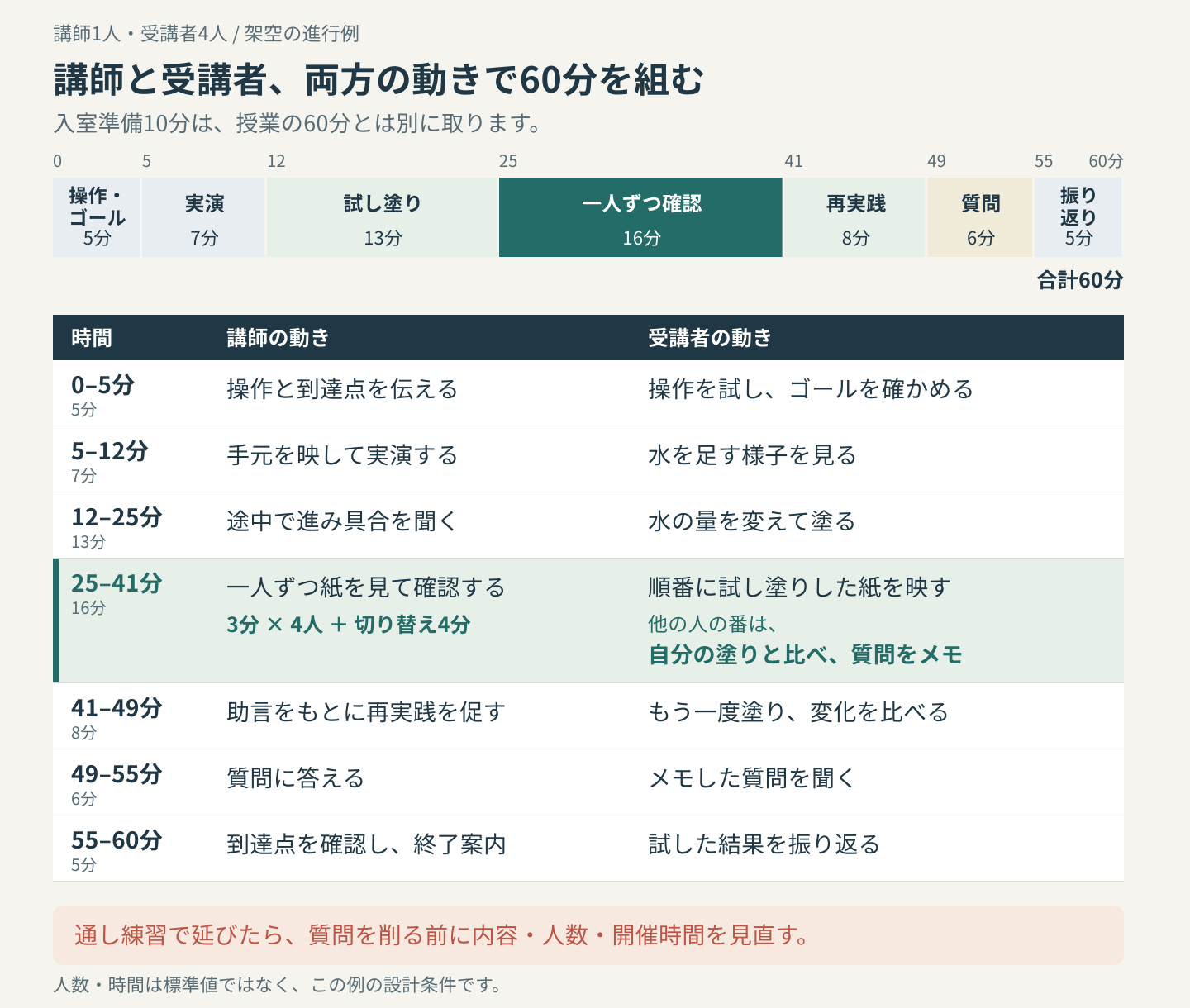
Task: Click 操作を試し、ゴールを確かめる cell
Action: pyautogui.click(x=811, y=389)
